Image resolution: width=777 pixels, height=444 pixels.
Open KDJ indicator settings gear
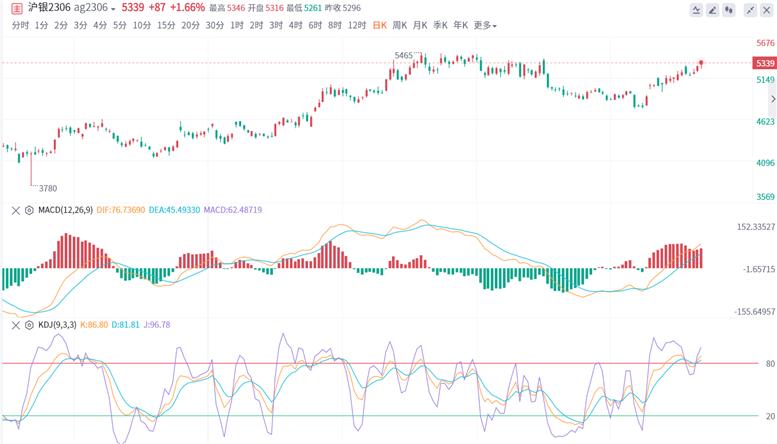pos(29,325)
